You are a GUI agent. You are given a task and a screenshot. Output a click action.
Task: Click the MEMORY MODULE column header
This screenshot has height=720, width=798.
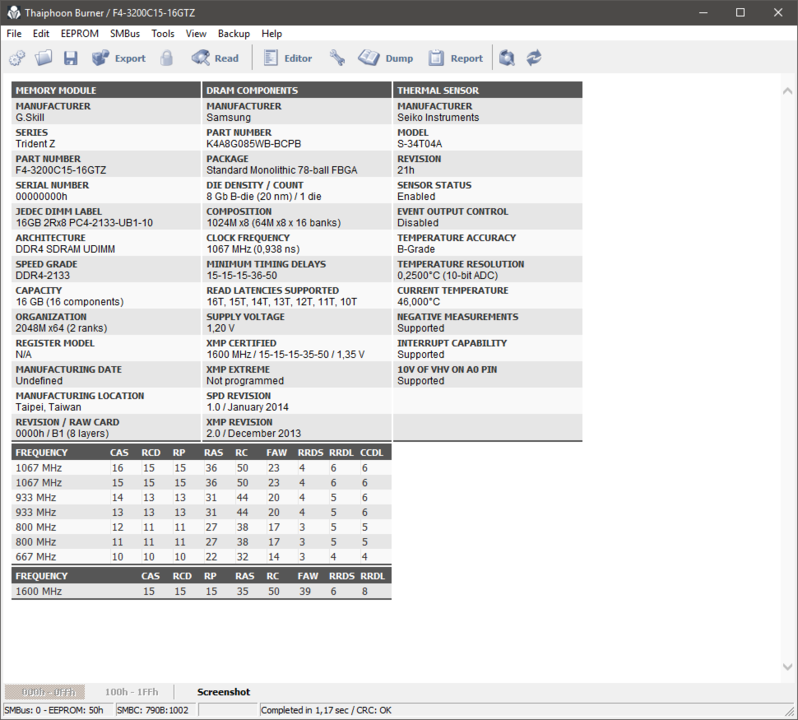coord(106,90)
